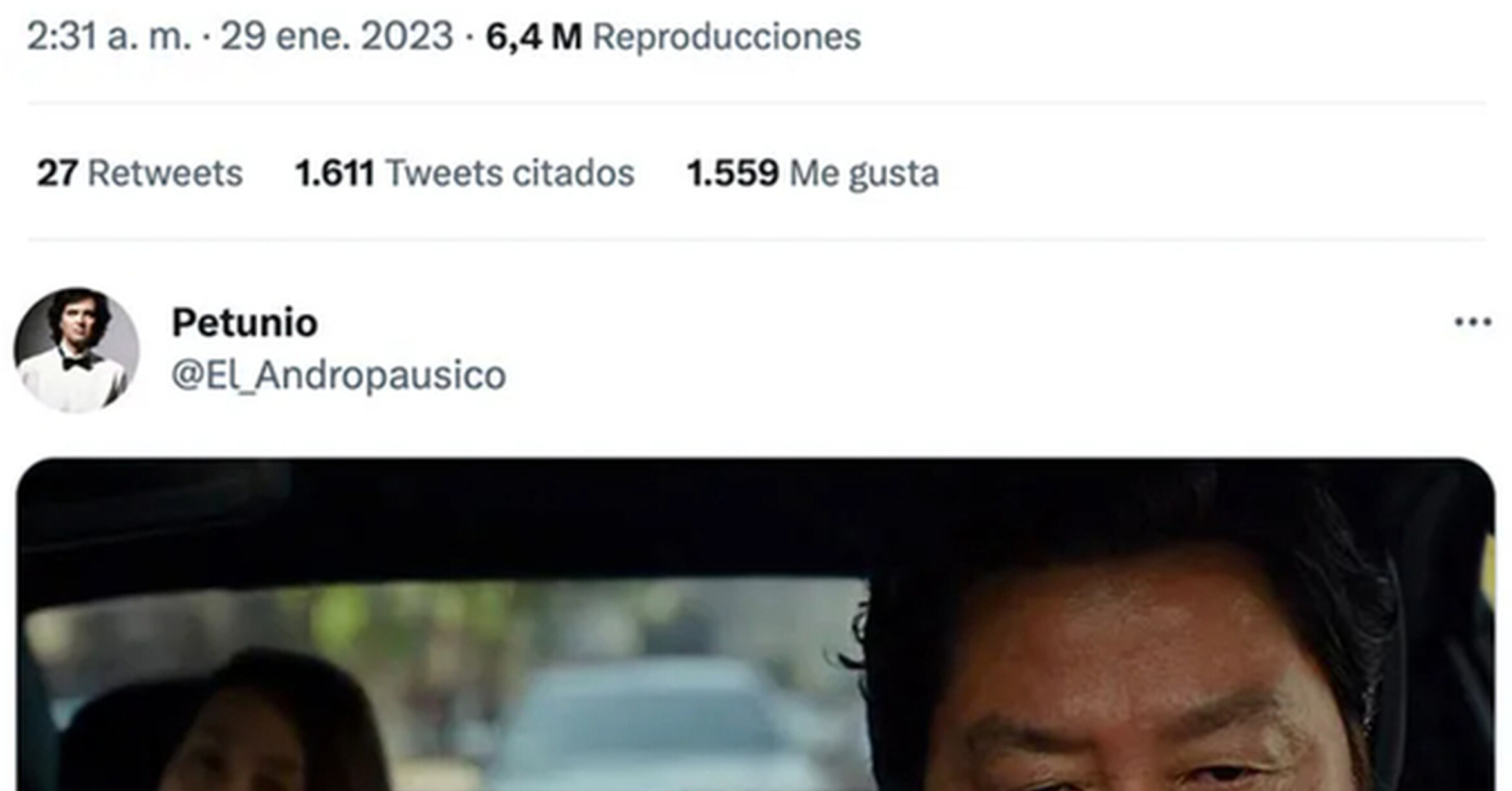This screenshot has height=791, width=1512.
Task: Click the words Tweets citados
Action: [x=510, y=173]
